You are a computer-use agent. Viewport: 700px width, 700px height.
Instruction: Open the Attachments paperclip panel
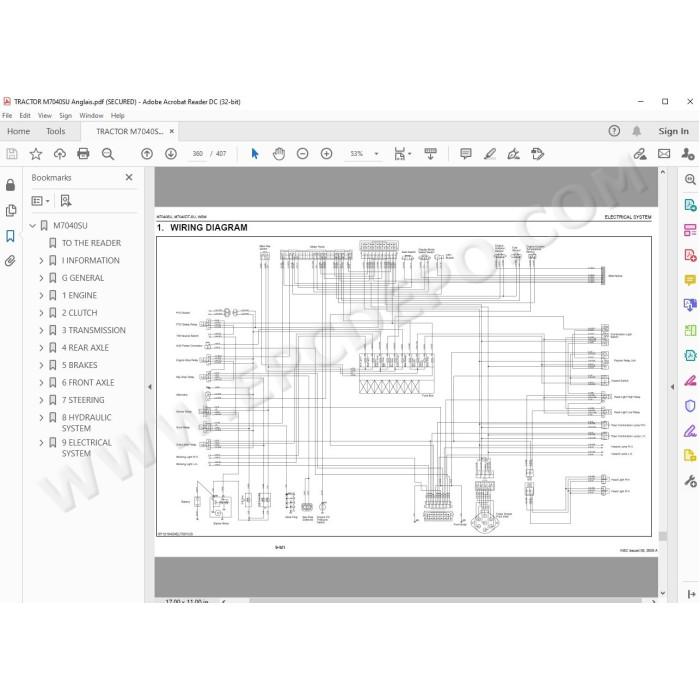point(10,261)
